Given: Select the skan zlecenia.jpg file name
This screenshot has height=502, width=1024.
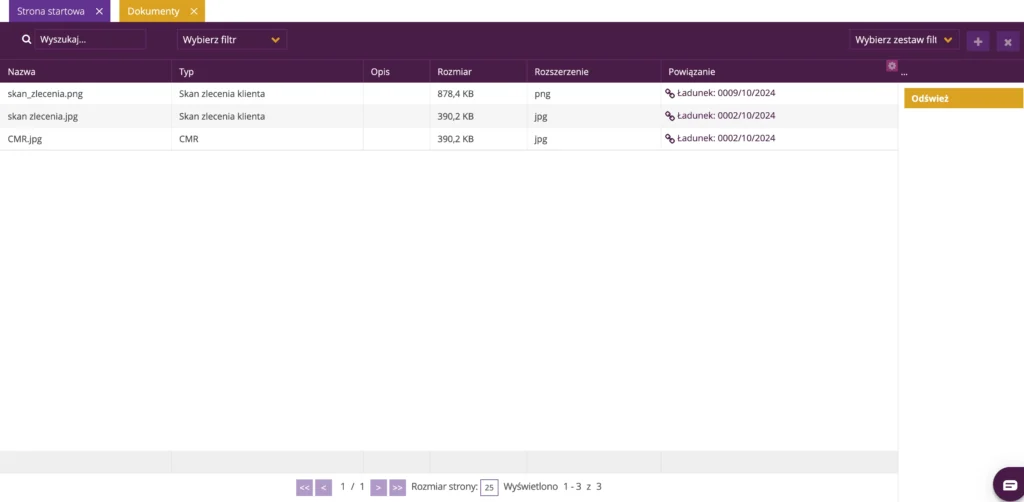Looking at the screenshot, I should tap(43, 116).
